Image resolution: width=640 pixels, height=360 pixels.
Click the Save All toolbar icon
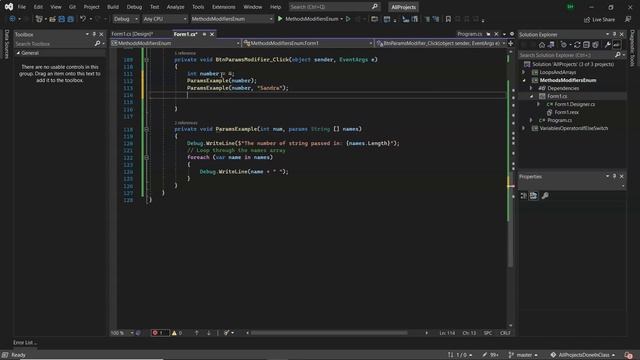coord(70,19)
